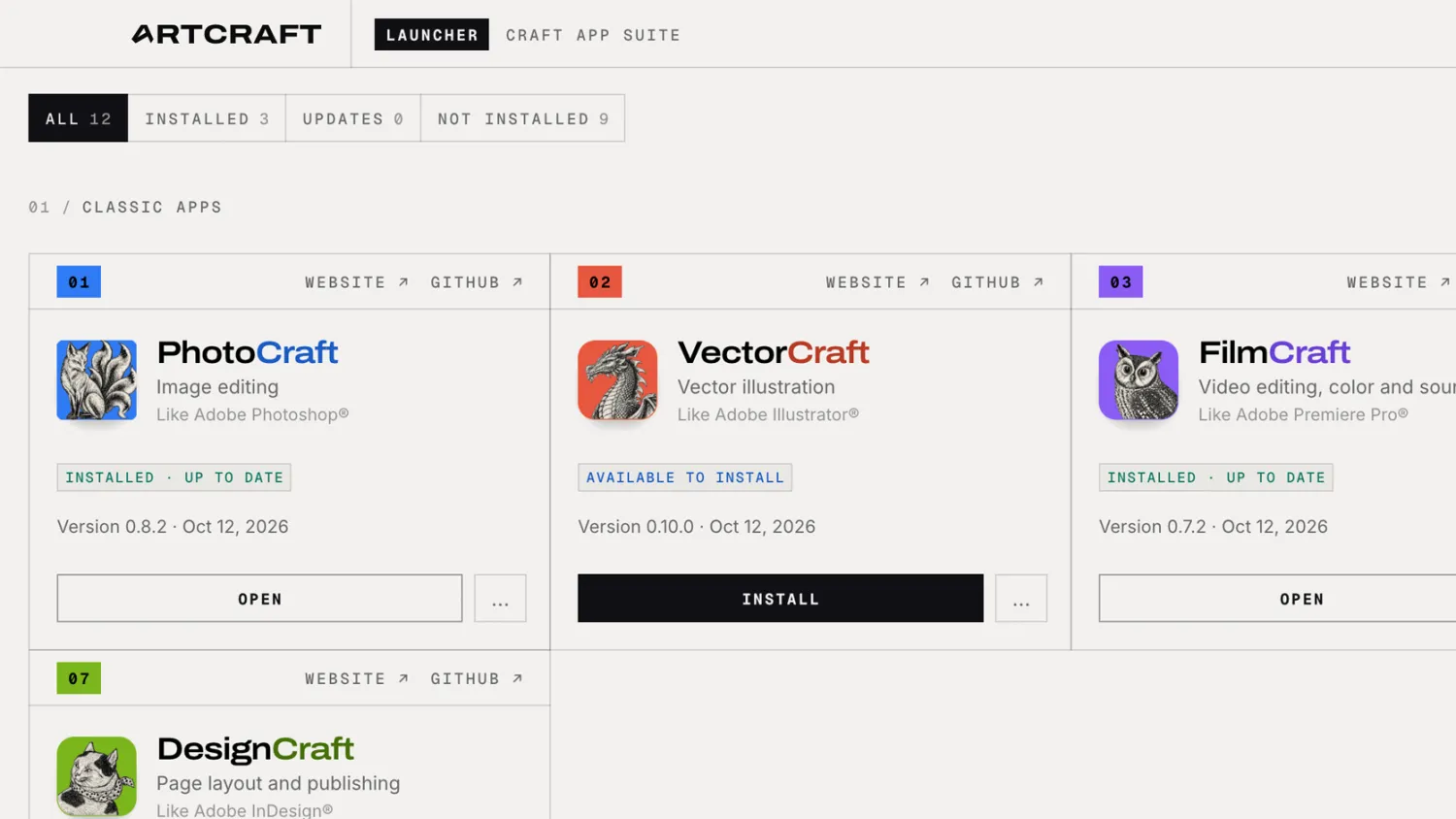Click PhotoCraft Installed Up To Date status
The height and width of the screenshot is (819, 1456).
pyautogui.click(x=174, y=477)
